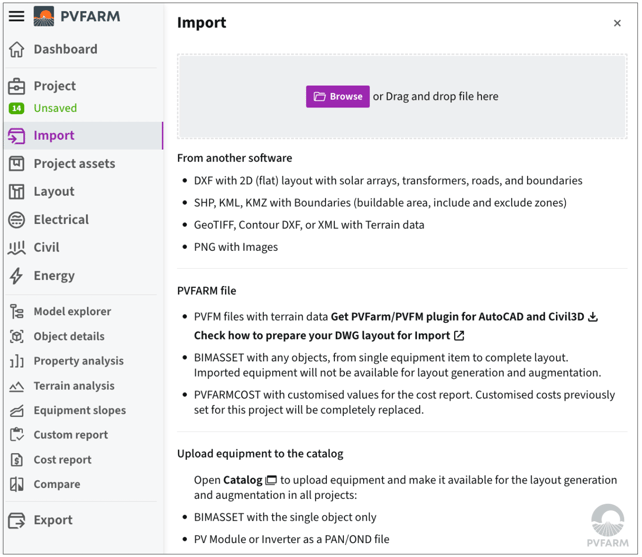Download the PVFM plugin for AutoCAD link
The height and width of the screenshot is (557, 642).
(x=464, y=317)
